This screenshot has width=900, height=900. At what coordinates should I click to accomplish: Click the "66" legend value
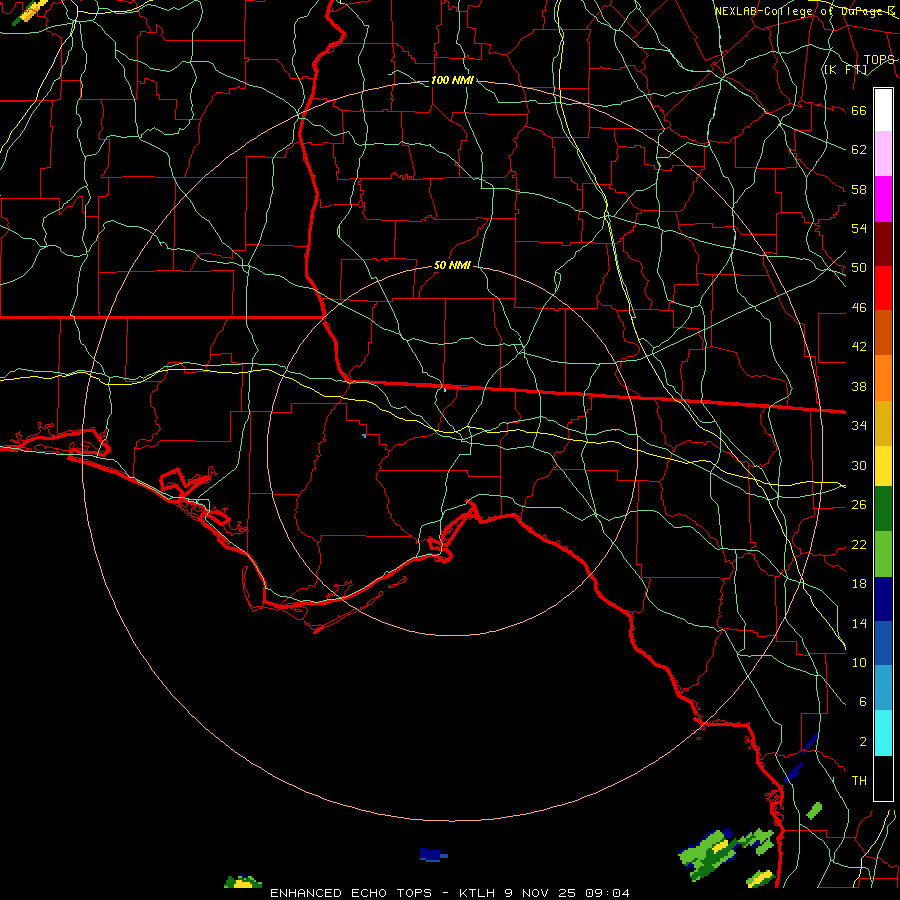(859, 110)
